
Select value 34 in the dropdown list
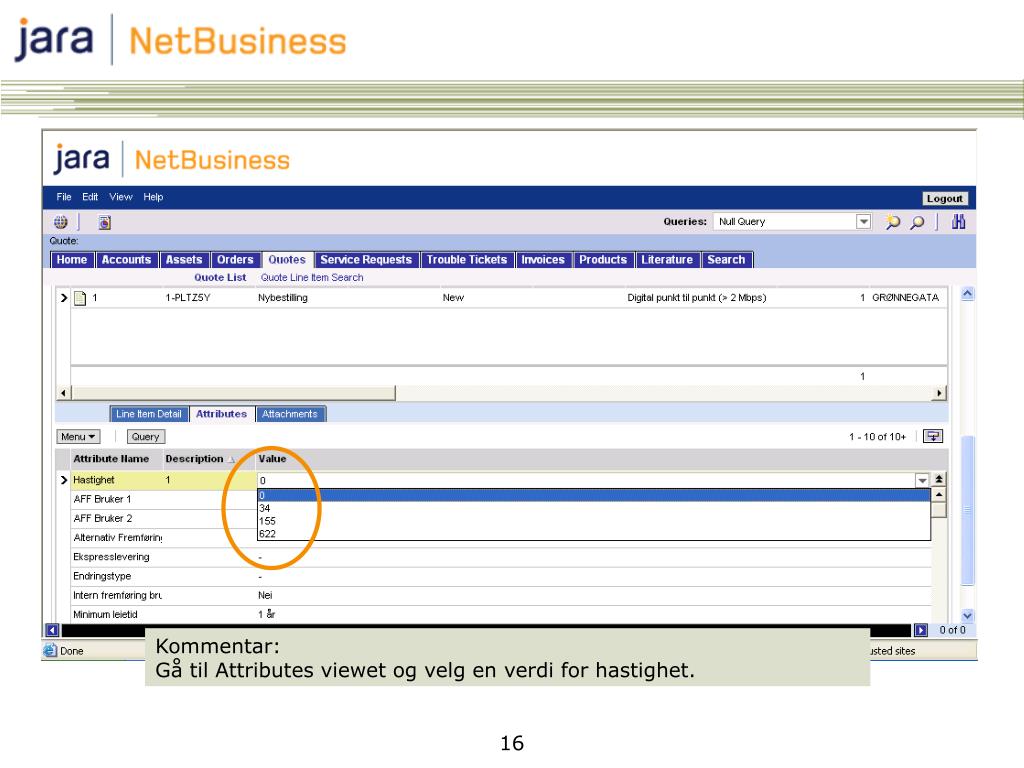point(594,508)
